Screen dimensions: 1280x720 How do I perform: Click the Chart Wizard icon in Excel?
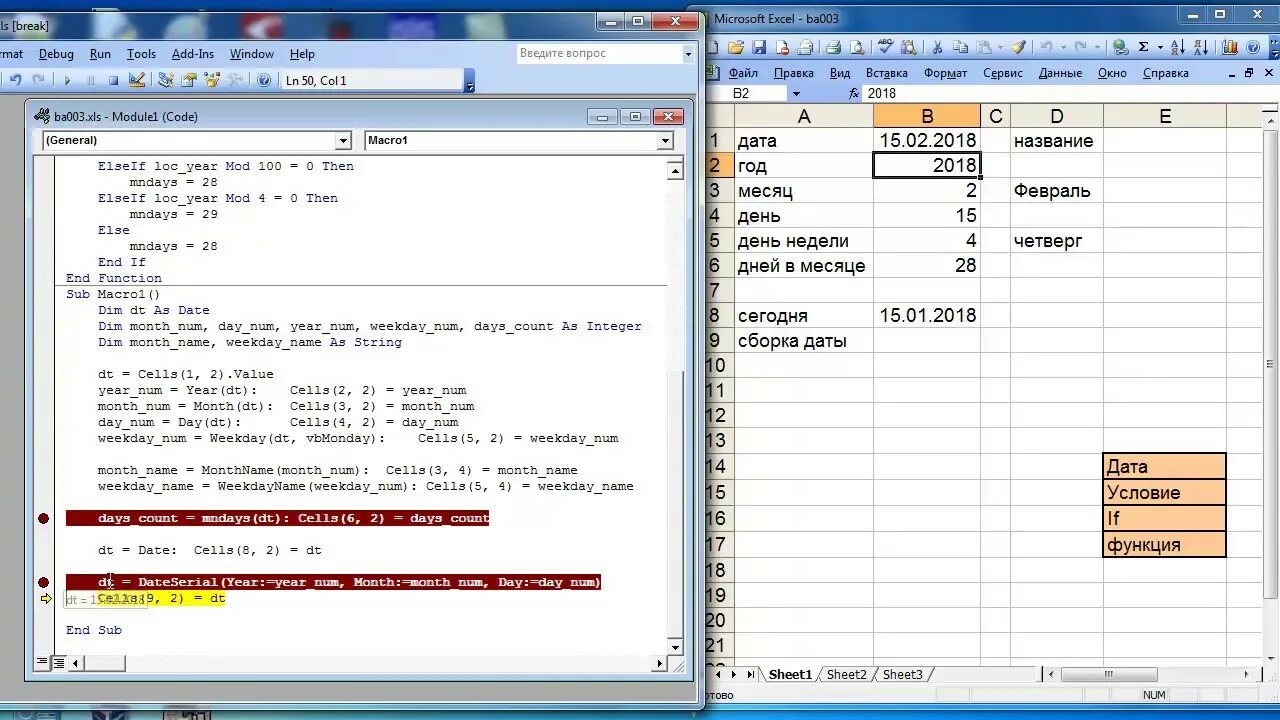[x=1229, y=47]
